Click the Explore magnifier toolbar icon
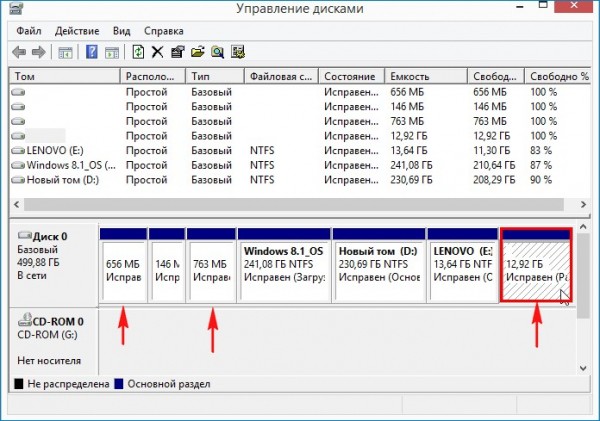 [217, 52]
